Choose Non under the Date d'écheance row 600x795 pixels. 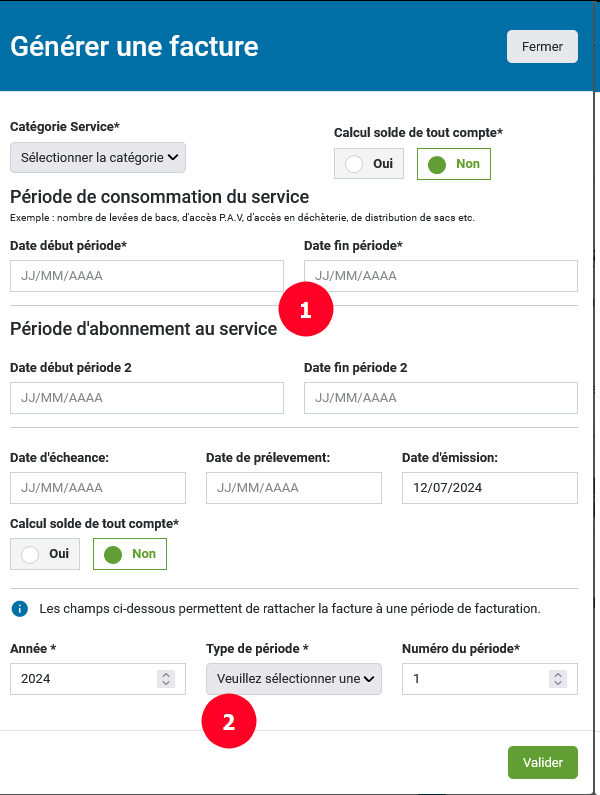pos(130,554)
